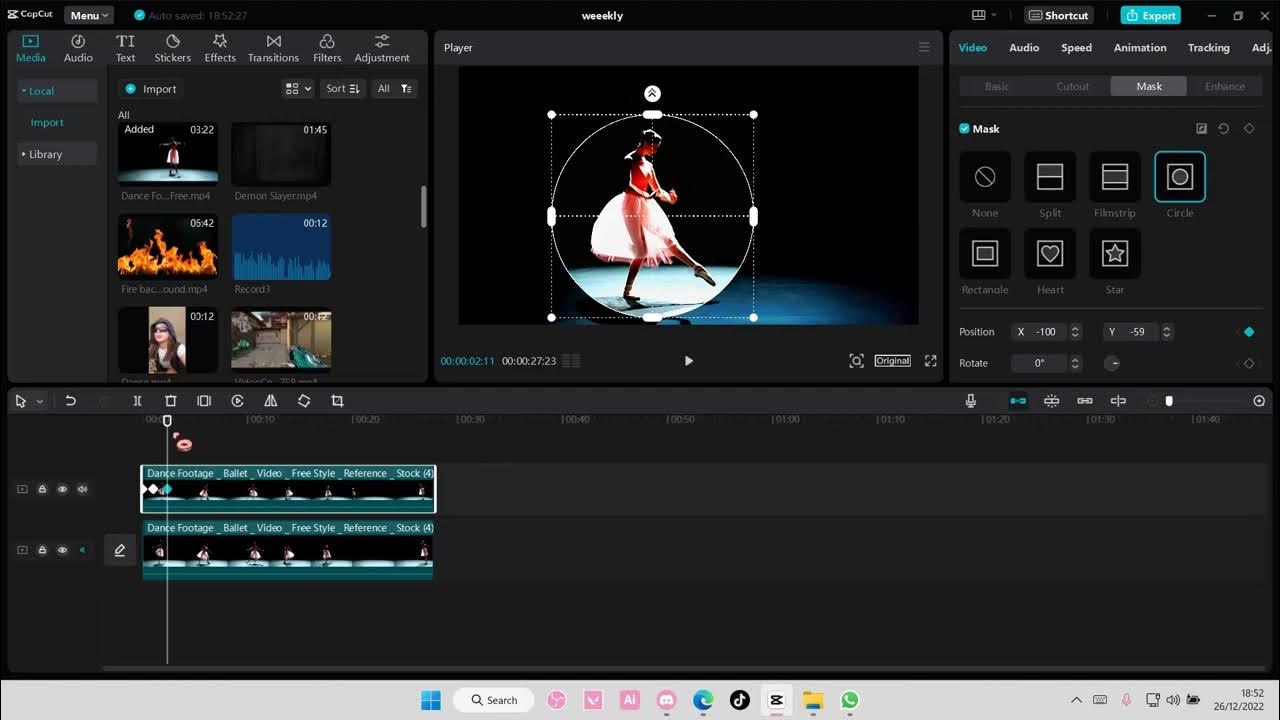Select Import under Local sidebar
Viewport: 1280px width, 720px height.
pyautogui.click(x=47, y=122)
